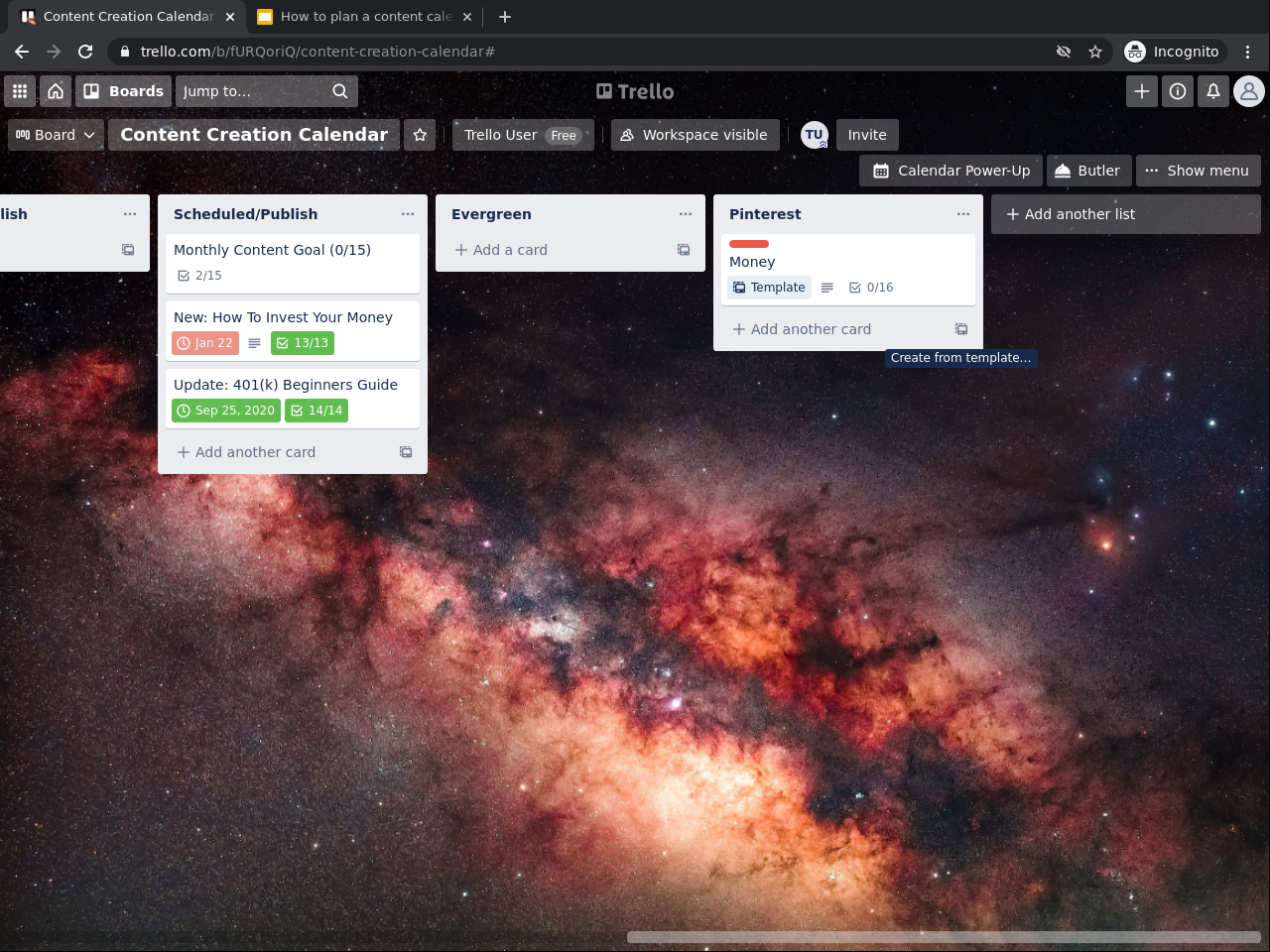Open Chrome three-dot menu
The image size is (1270, 952).
(1248, 52)
